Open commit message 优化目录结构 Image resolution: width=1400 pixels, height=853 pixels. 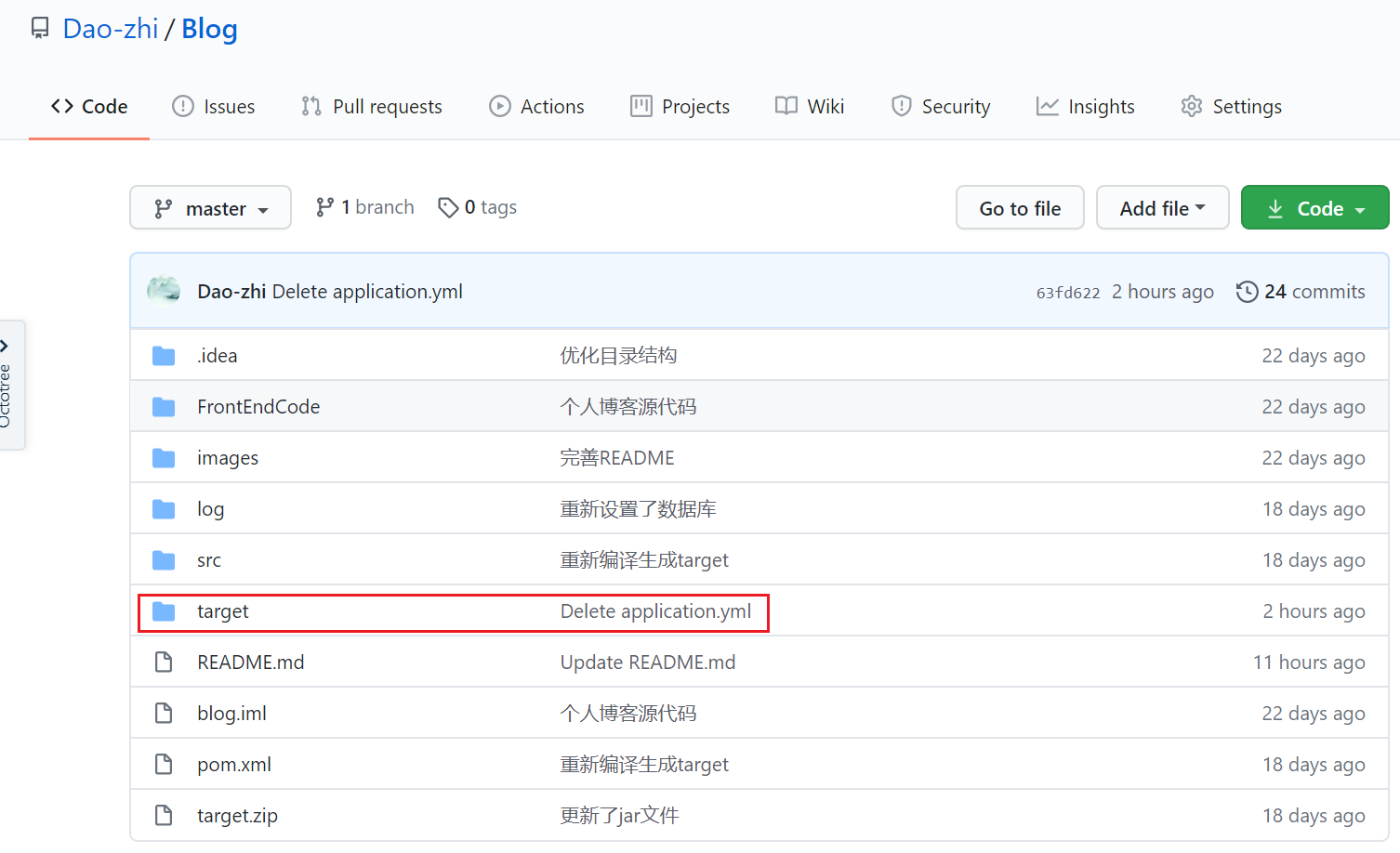pyautogui.click(x=618, y=356)
